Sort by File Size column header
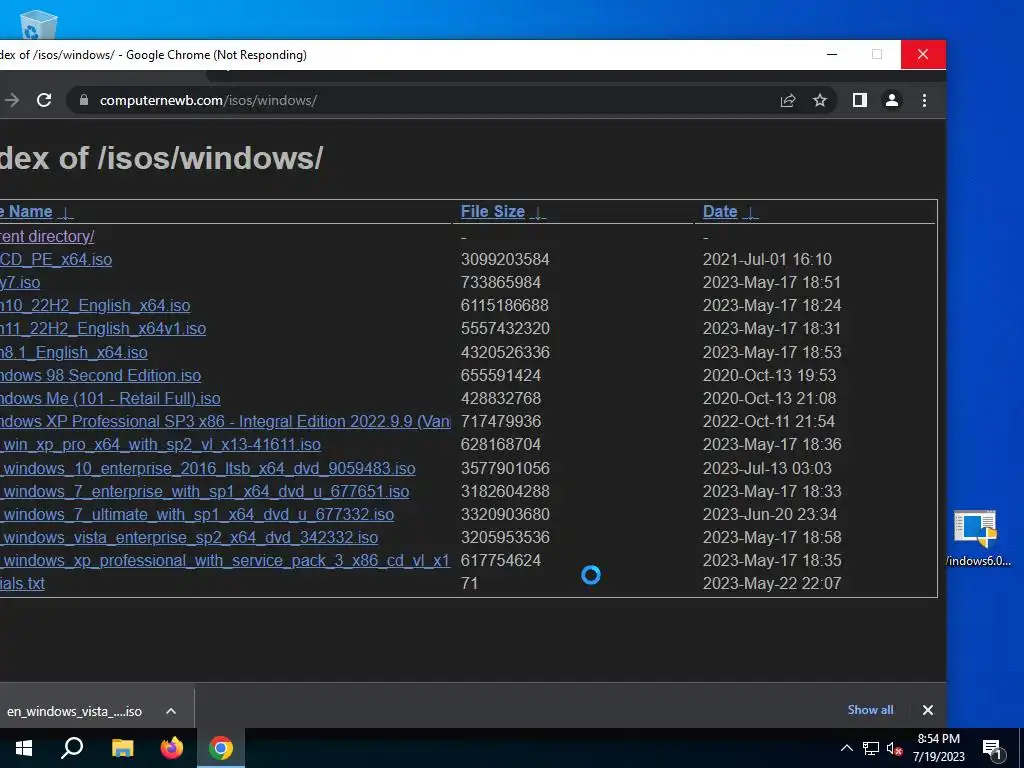The image size is (1024, 768). [492, 212]
